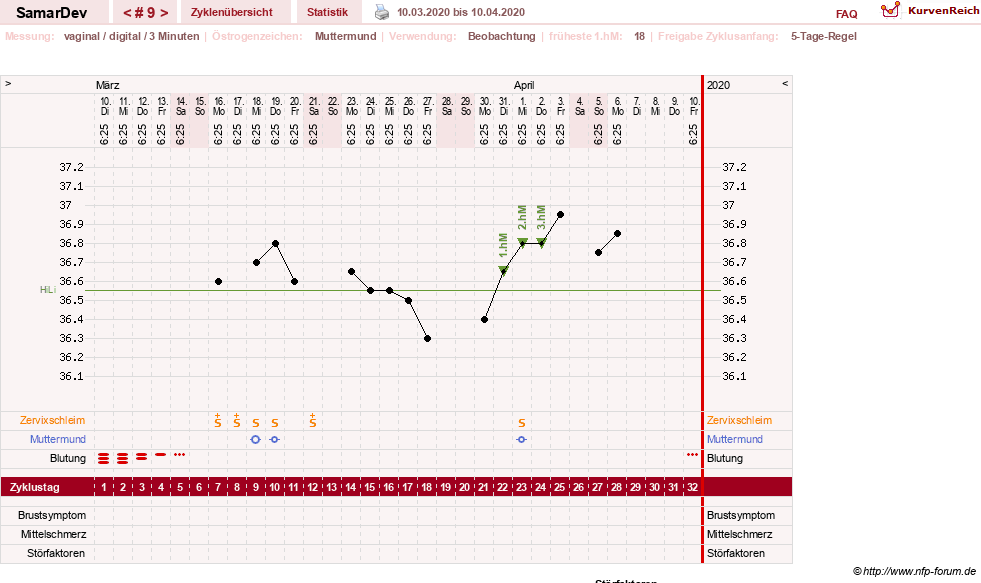
Task: Go to next cycle with '>' after #9
Action: (164, 13)
